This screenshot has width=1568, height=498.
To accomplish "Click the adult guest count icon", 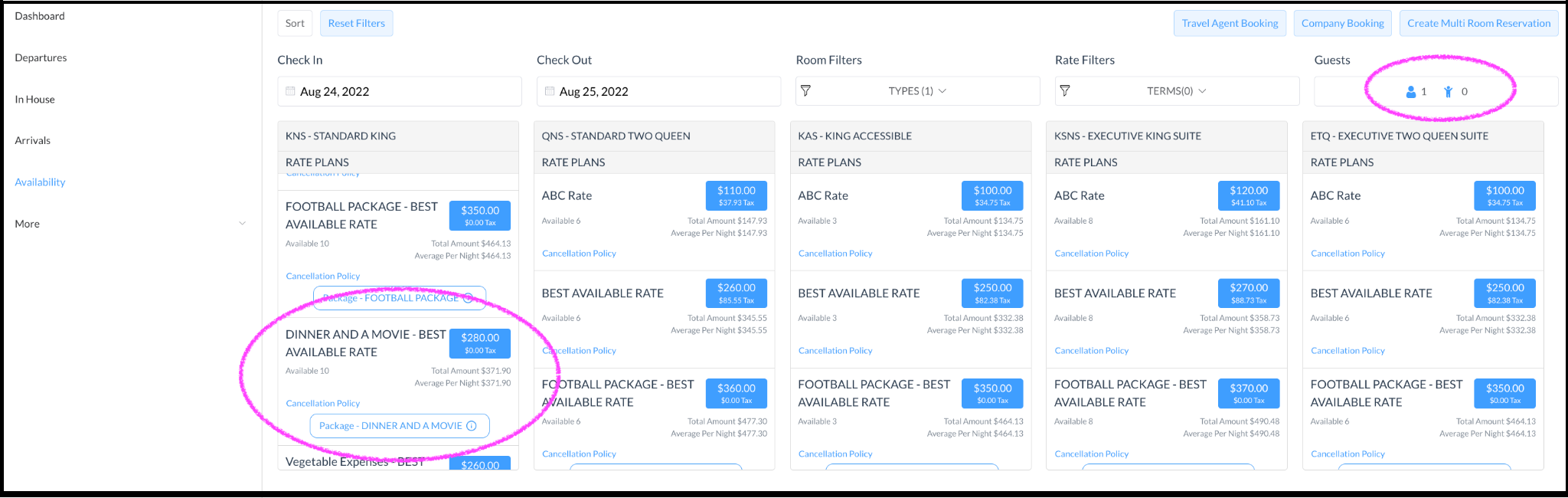I will (1410, 92).
